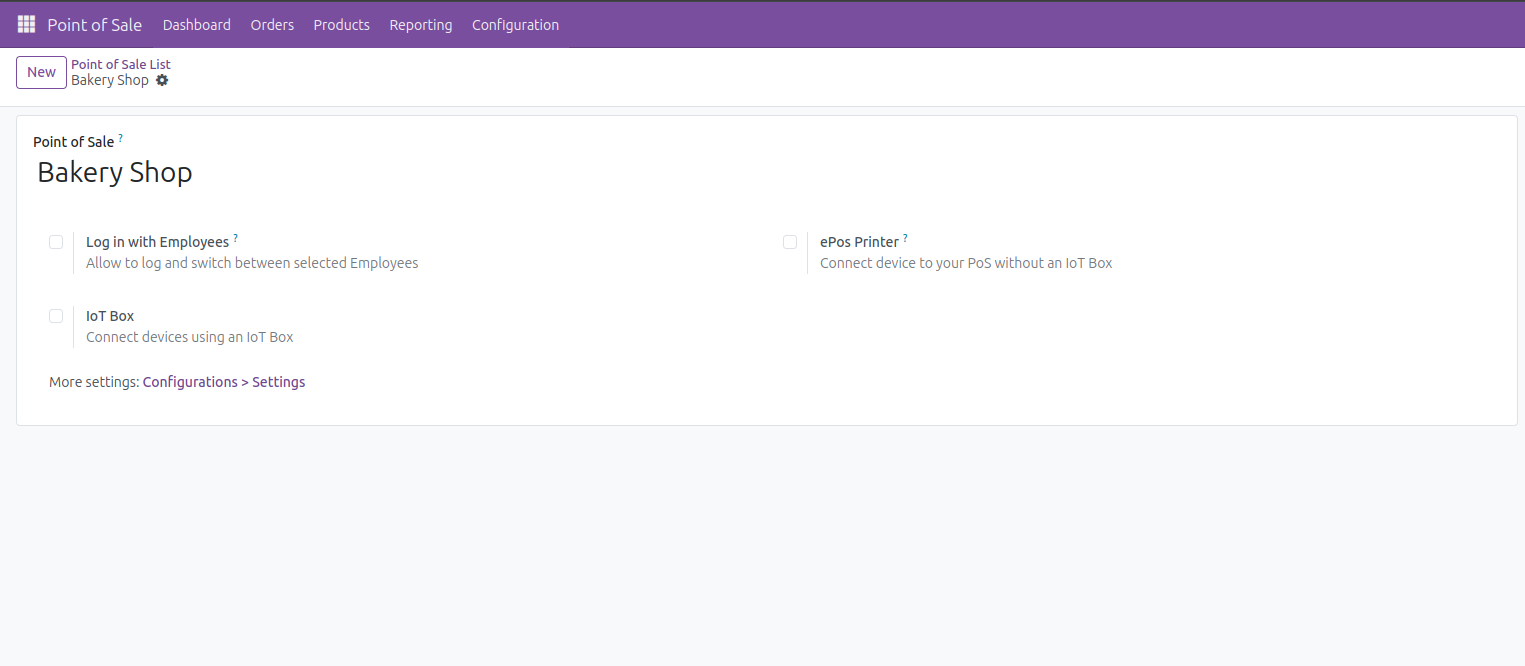Open the apps grid home menu icon
The image size is (1525, 666).
pos(26,24)
